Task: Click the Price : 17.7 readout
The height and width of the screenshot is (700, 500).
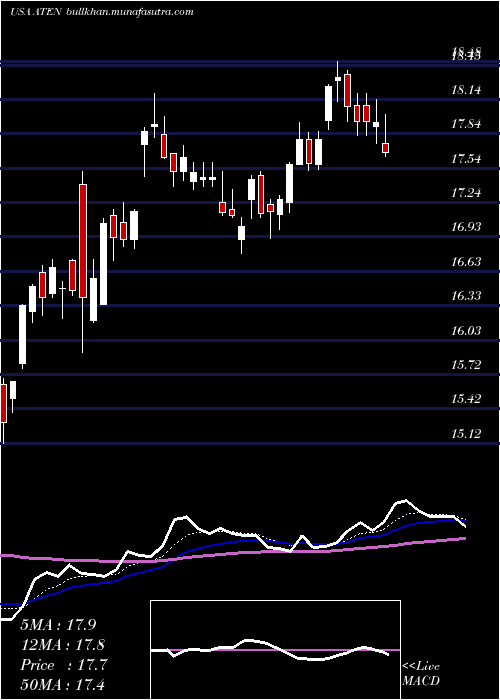Action: point(63,665)
